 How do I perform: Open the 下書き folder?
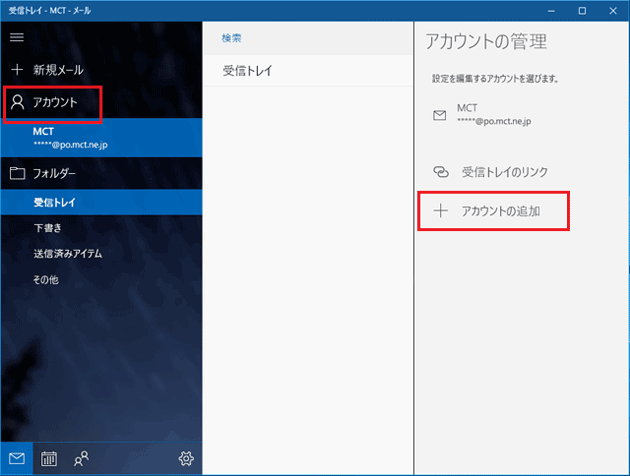pos(102,228)
